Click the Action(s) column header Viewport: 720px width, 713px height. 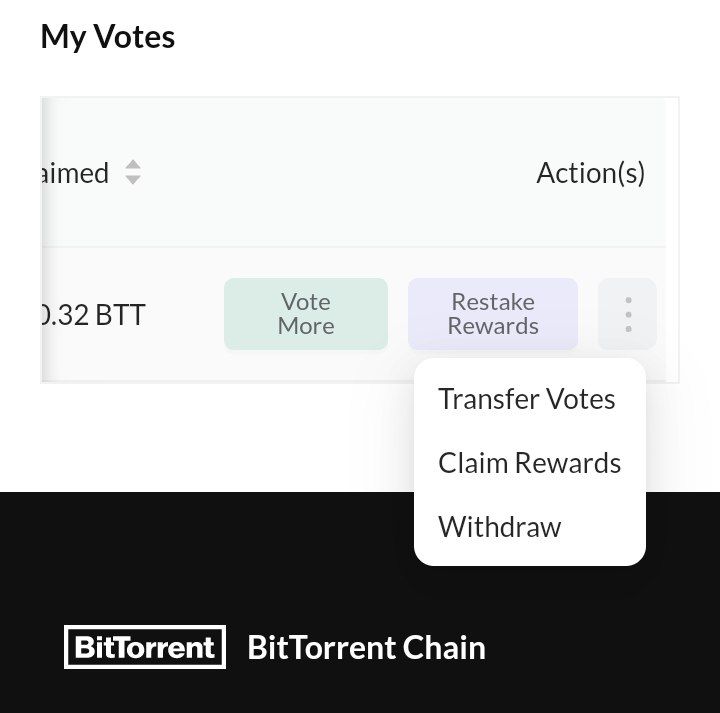click(x=591, y=173)
